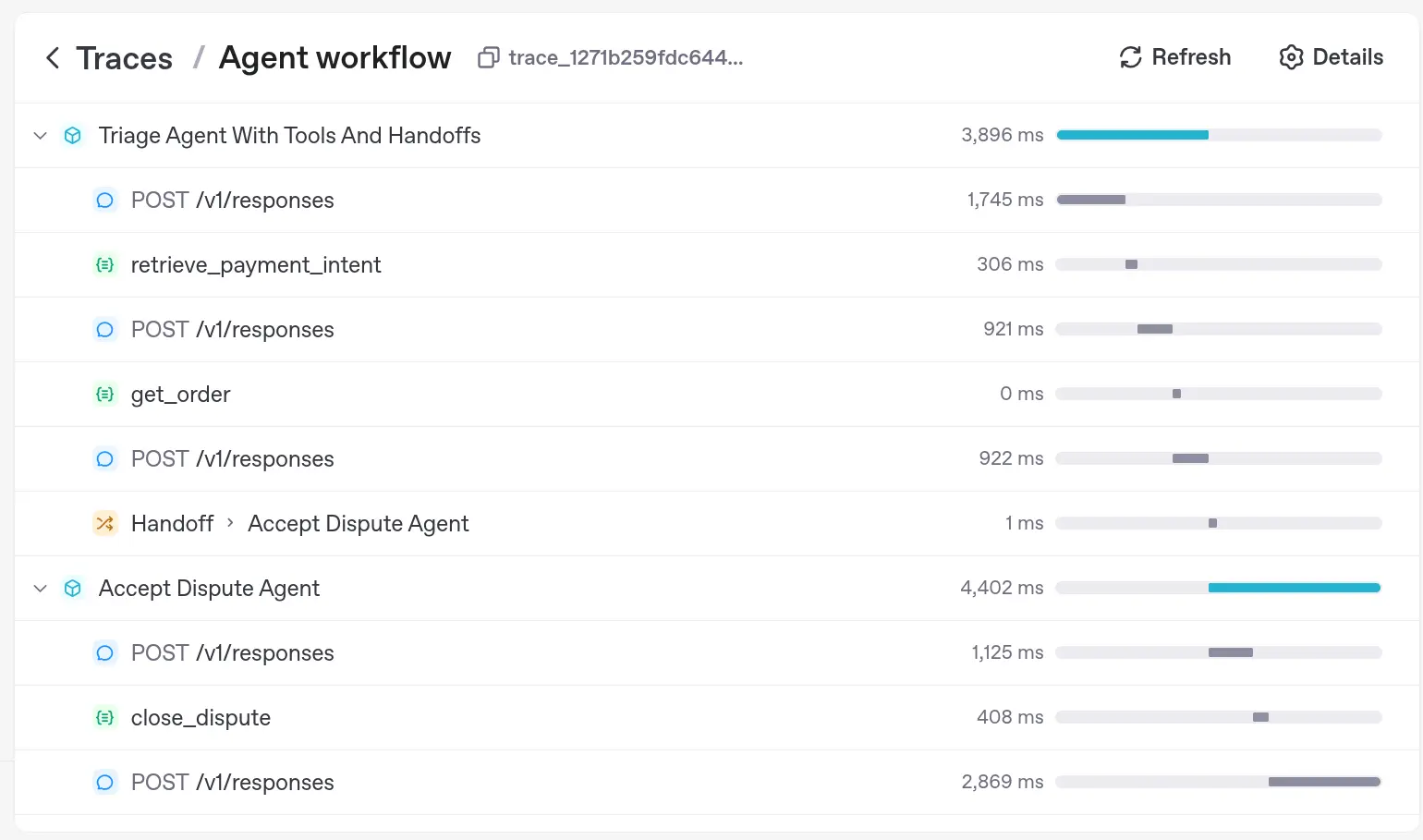Click the orange handoff icon
Image resolution: width=1423 pixels, height=840 pixels.
104,523
